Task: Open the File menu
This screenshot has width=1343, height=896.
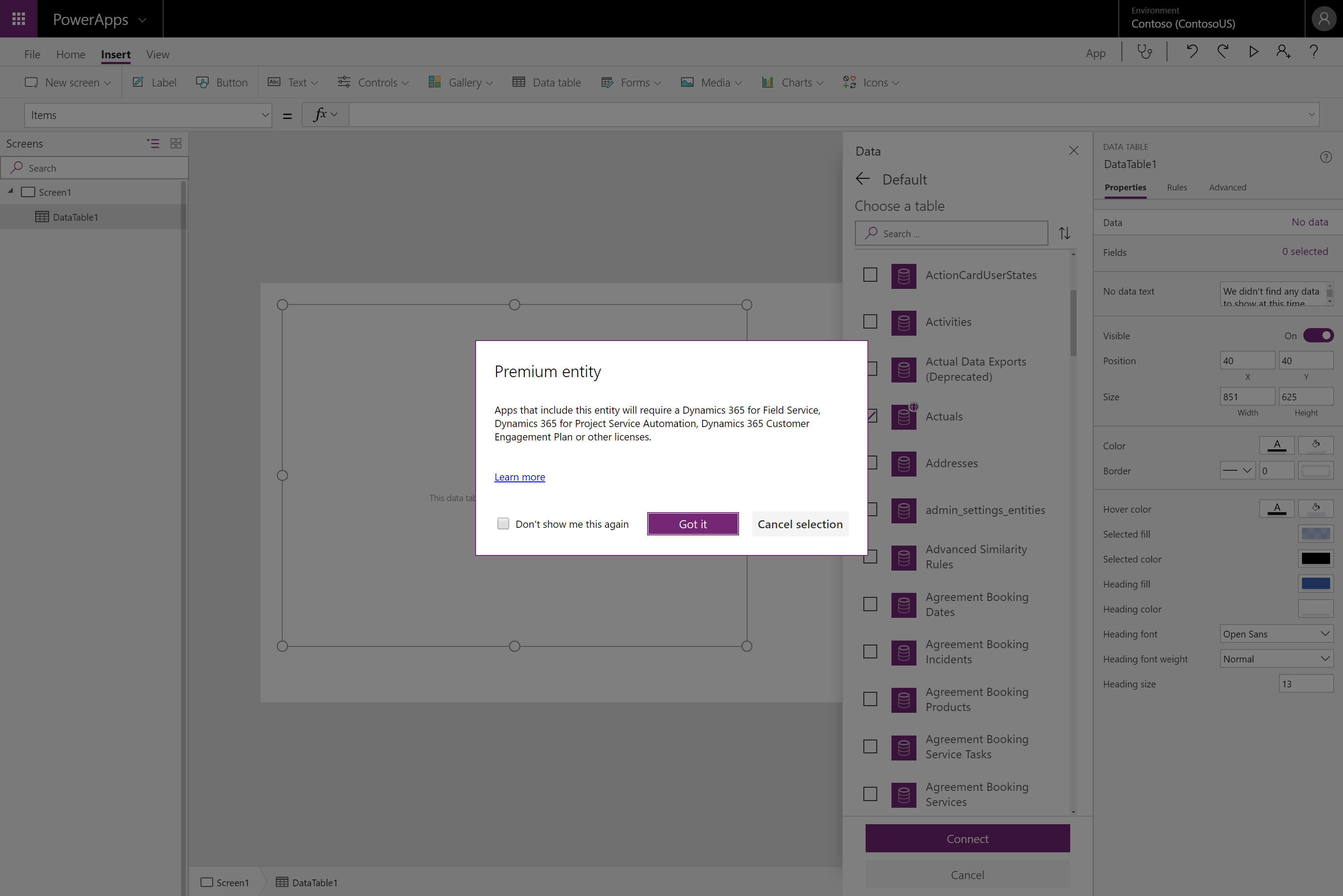Action: click(x=32, y=54)
